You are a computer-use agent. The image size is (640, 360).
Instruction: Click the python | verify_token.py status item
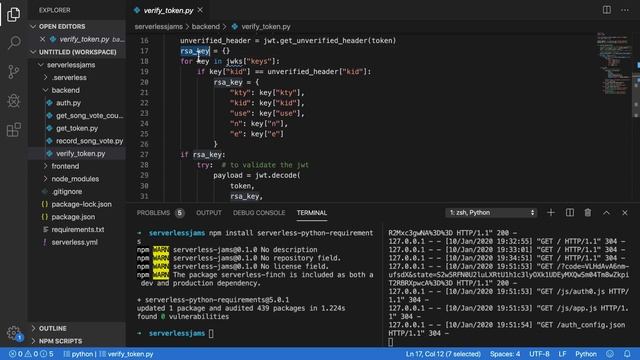[x=109, y=354]
